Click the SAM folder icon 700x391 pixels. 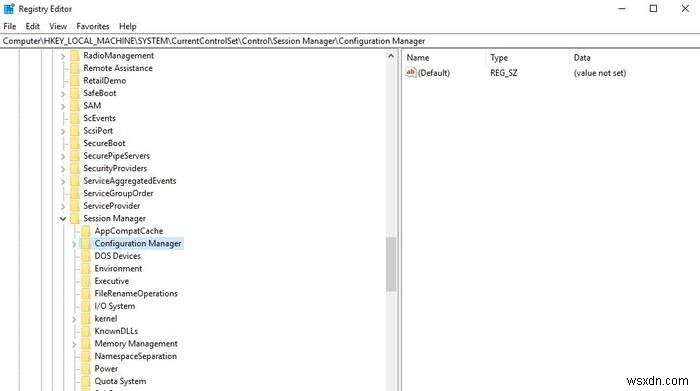[75, 105]
